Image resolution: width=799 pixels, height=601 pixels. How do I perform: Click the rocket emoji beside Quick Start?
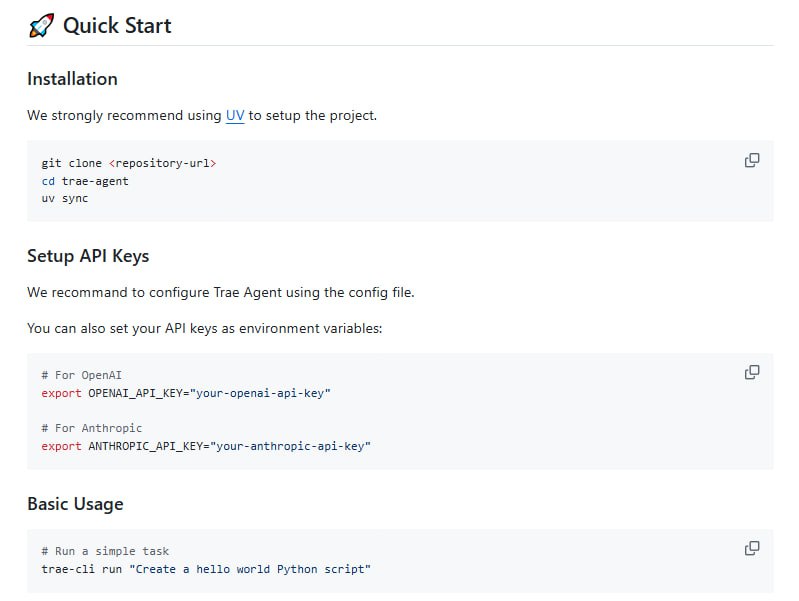41,26
